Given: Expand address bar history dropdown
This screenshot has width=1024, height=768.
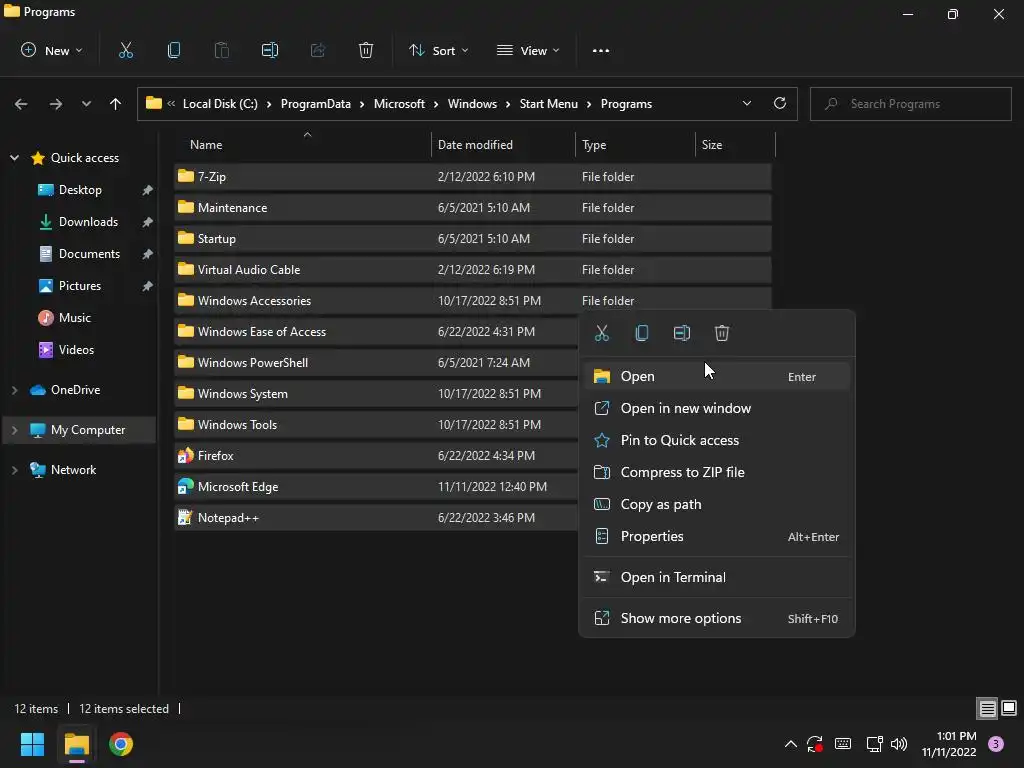Looking at the screenshot, I should (x=746, y=103).
